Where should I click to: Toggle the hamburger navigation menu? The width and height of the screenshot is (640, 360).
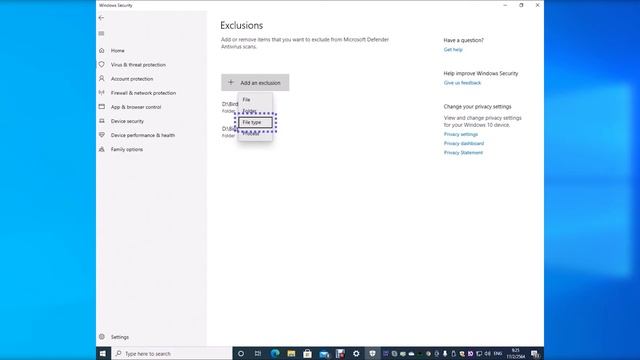point(101,33)
